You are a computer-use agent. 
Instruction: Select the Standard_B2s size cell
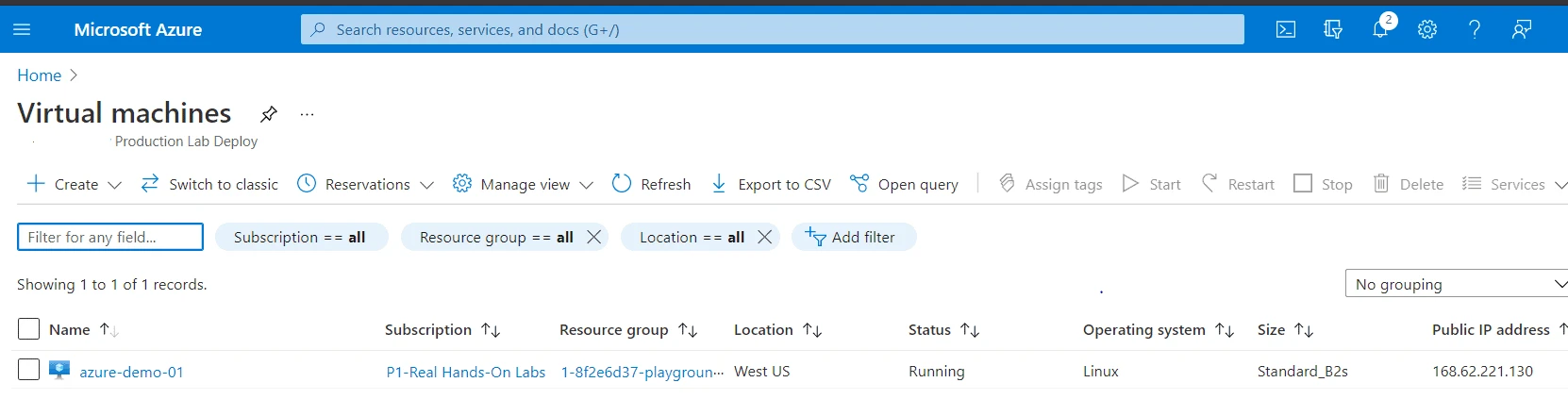[1302, 371]
